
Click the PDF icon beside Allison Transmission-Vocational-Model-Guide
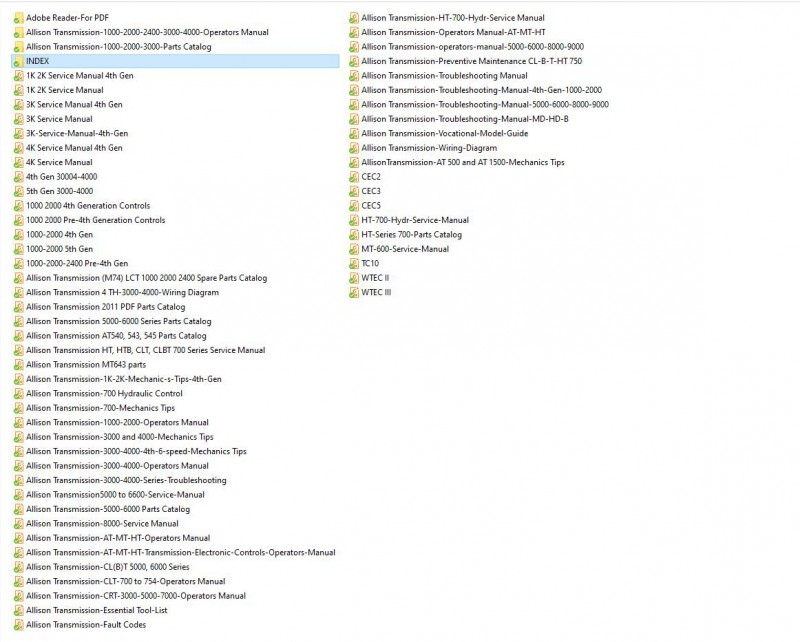(x=354, y=133)
